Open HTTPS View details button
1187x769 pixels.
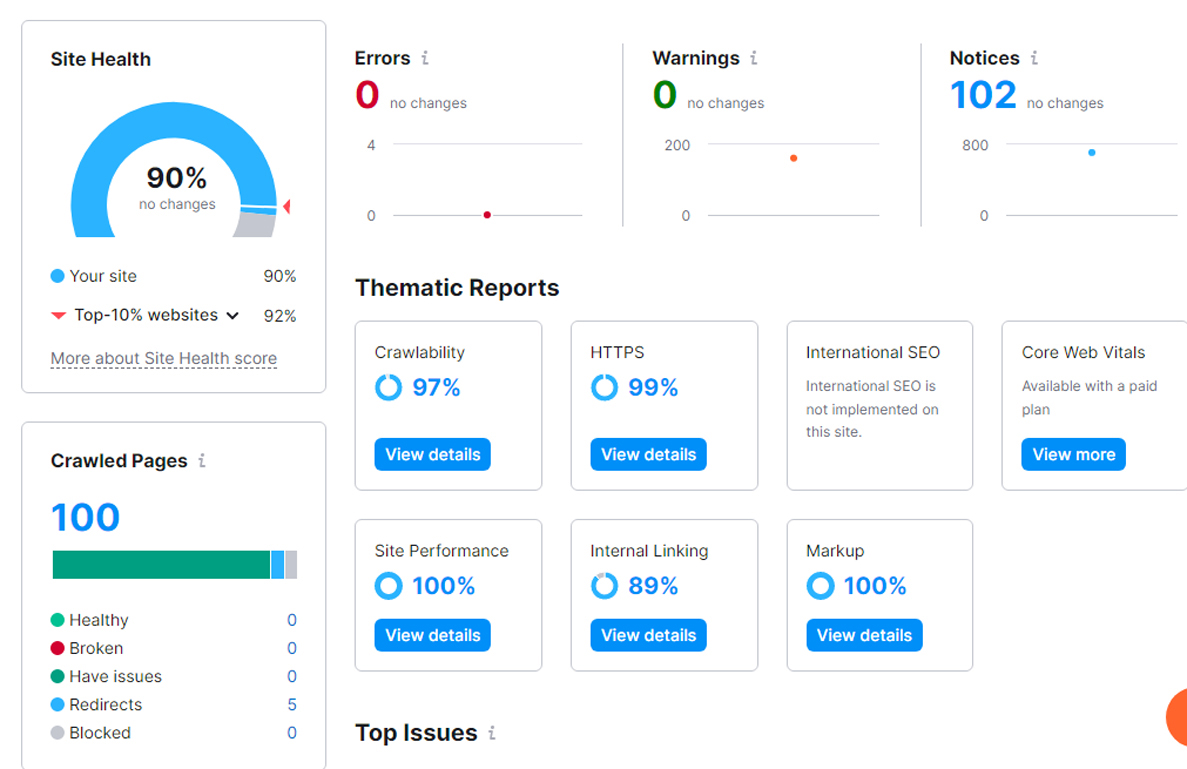tap(648, 454)
